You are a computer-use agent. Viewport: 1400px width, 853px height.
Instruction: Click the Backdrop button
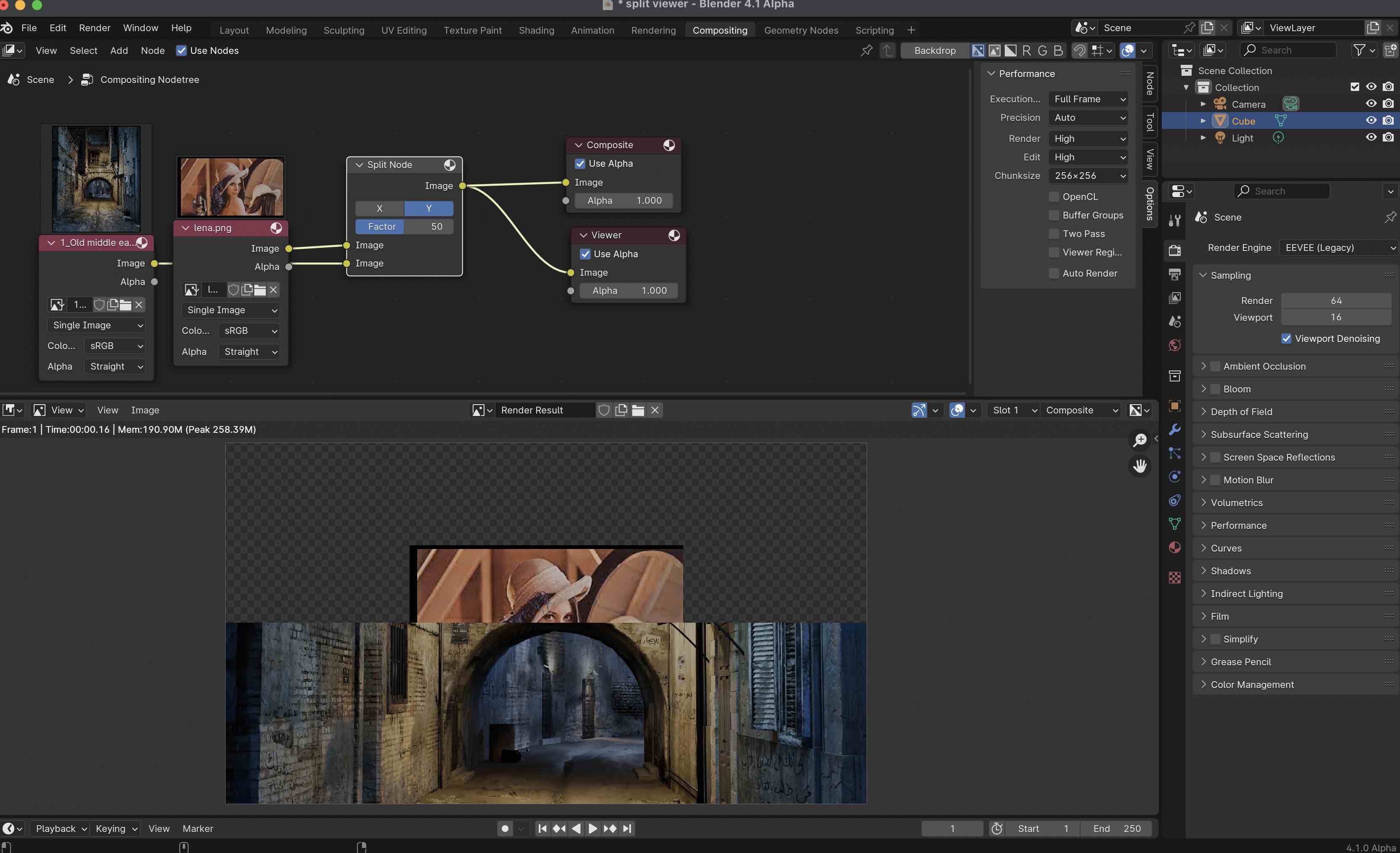pyautogui.click(x=934, y=51)
